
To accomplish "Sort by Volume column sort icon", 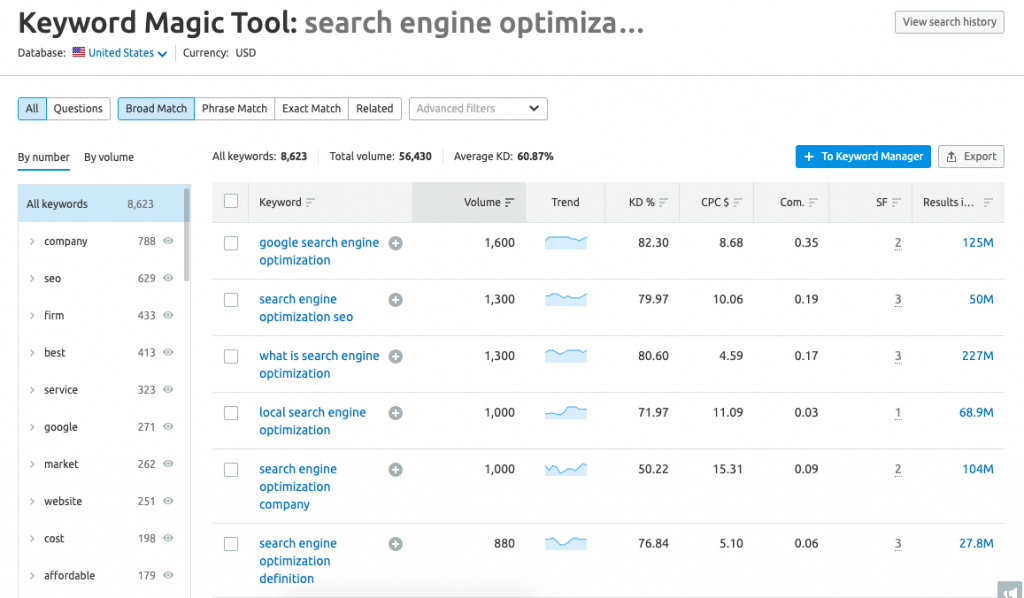I will (x=509, y=202).
